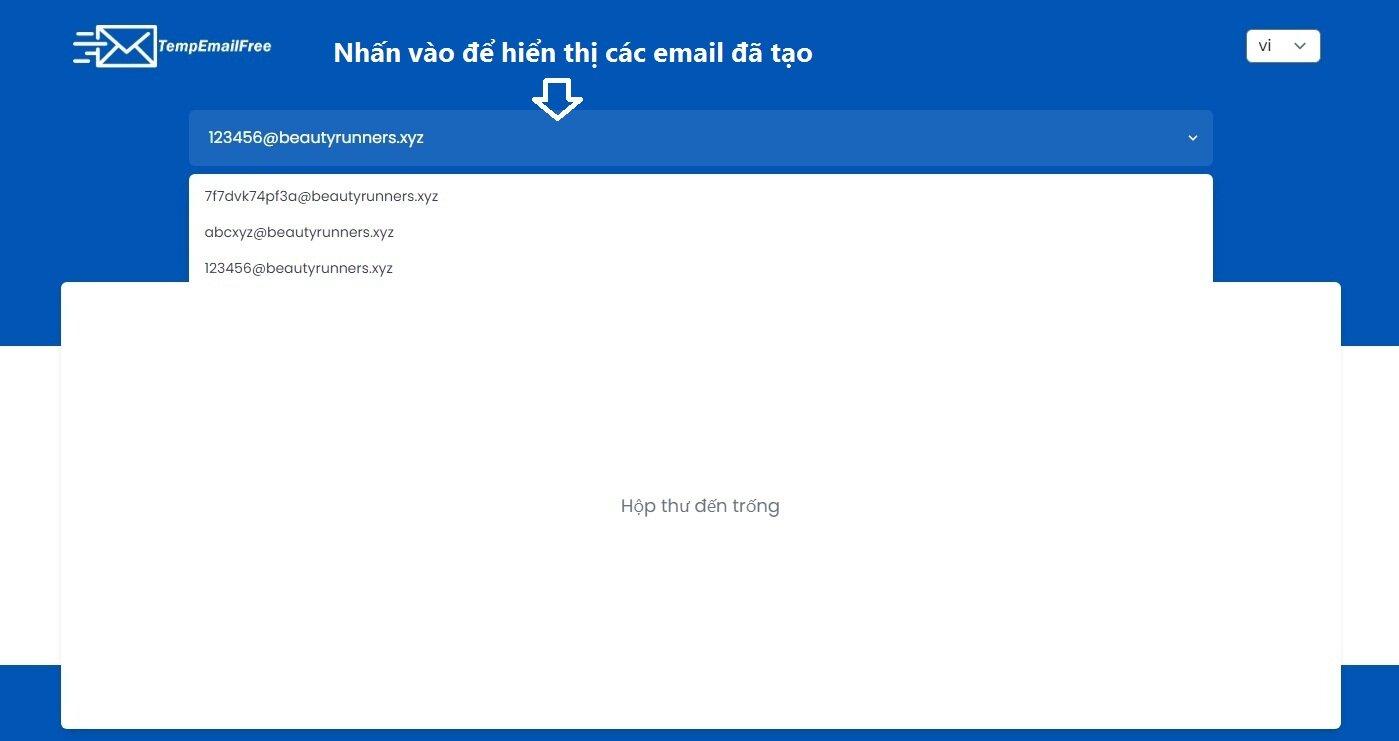Pick the 123456@beautyrunners.xyz list entry
Viewport: 1399px width, 741px height.
click(700, 268)
